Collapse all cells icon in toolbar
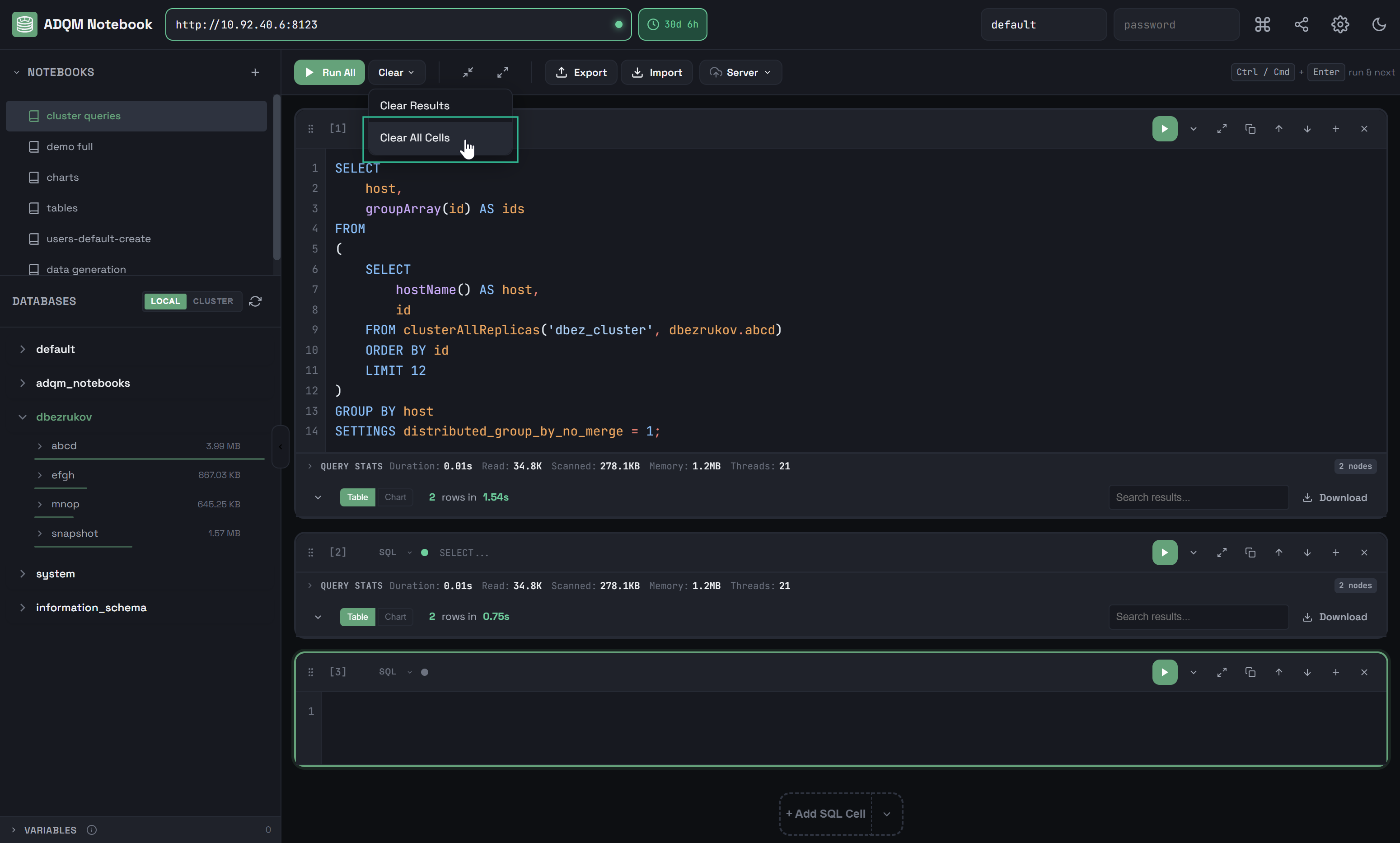 (468, 72)
